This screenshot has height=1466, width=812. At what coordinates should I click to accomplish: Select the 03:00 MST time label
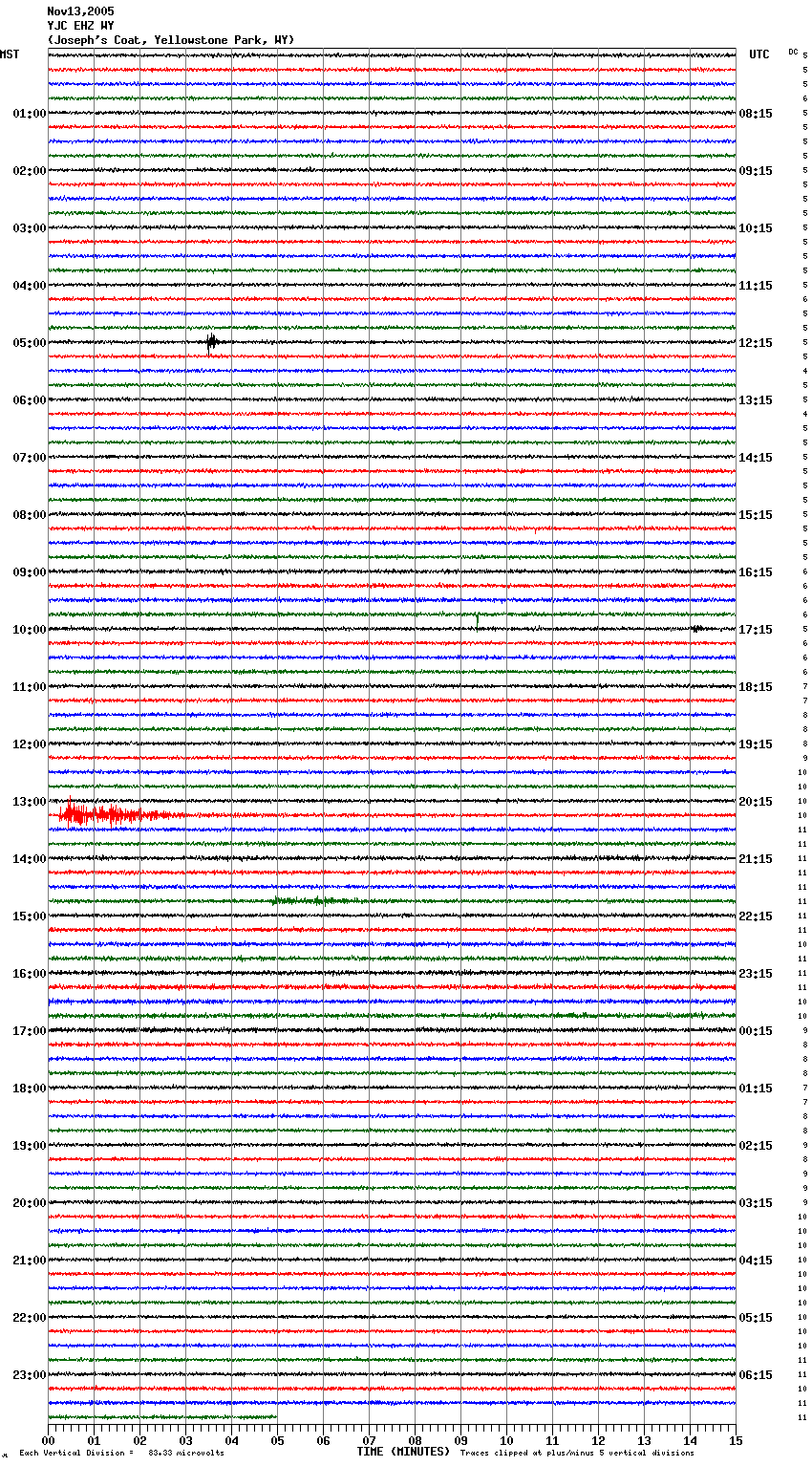30,228
